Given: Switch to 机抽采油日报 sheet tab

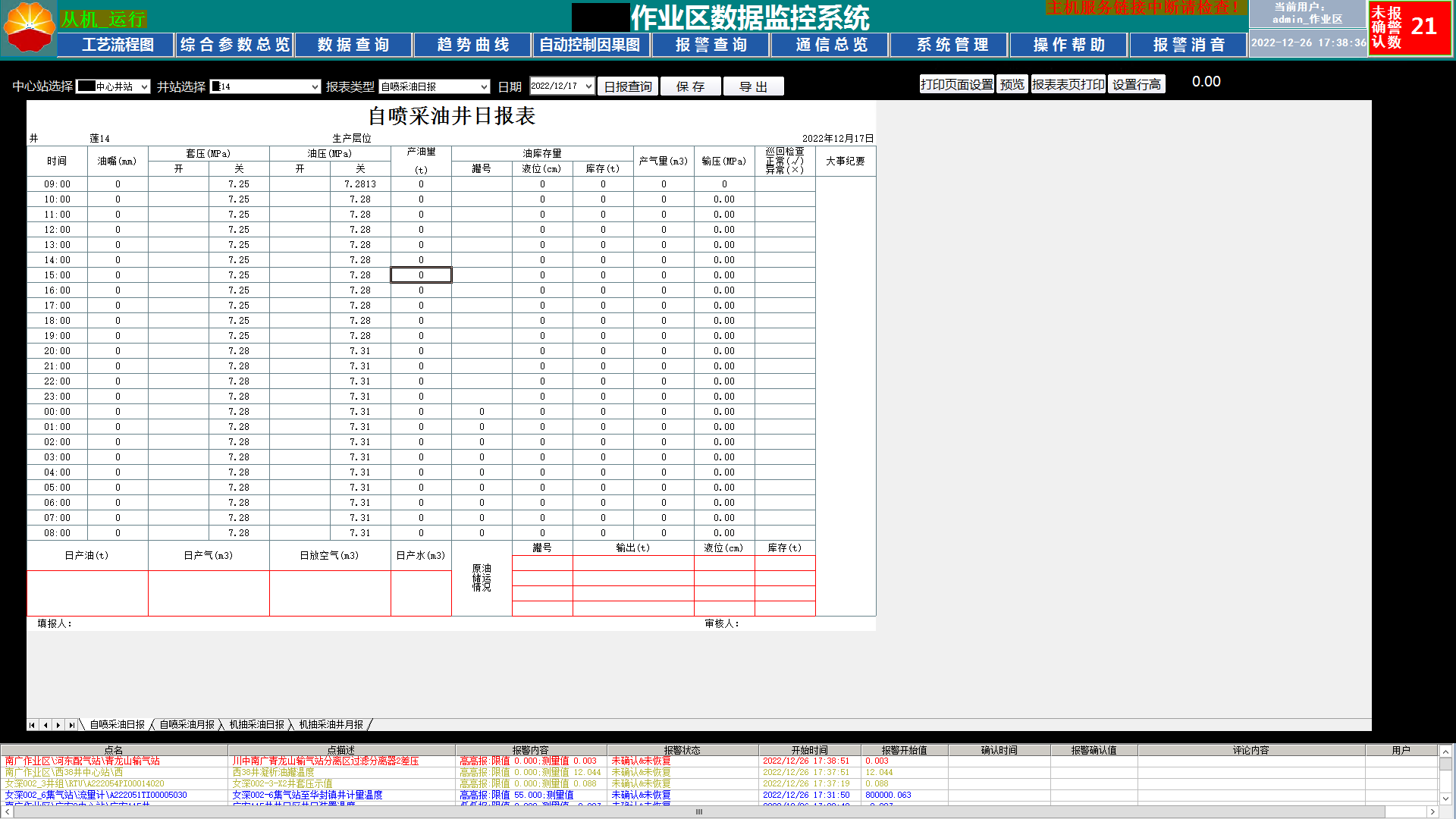Looking at the screenshot, I should coord(256,725).
